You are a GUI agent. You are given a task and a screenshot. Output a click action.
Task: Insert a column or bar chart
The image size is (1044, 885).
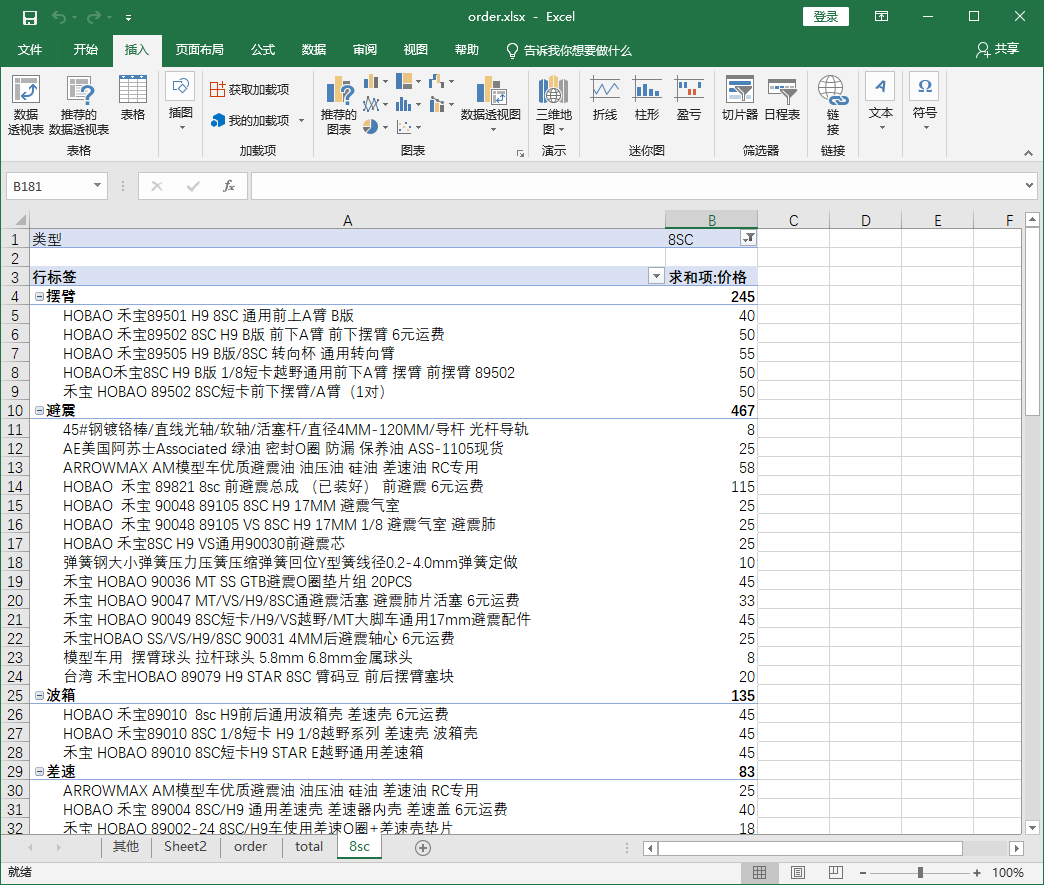click(x=376, y=82)
